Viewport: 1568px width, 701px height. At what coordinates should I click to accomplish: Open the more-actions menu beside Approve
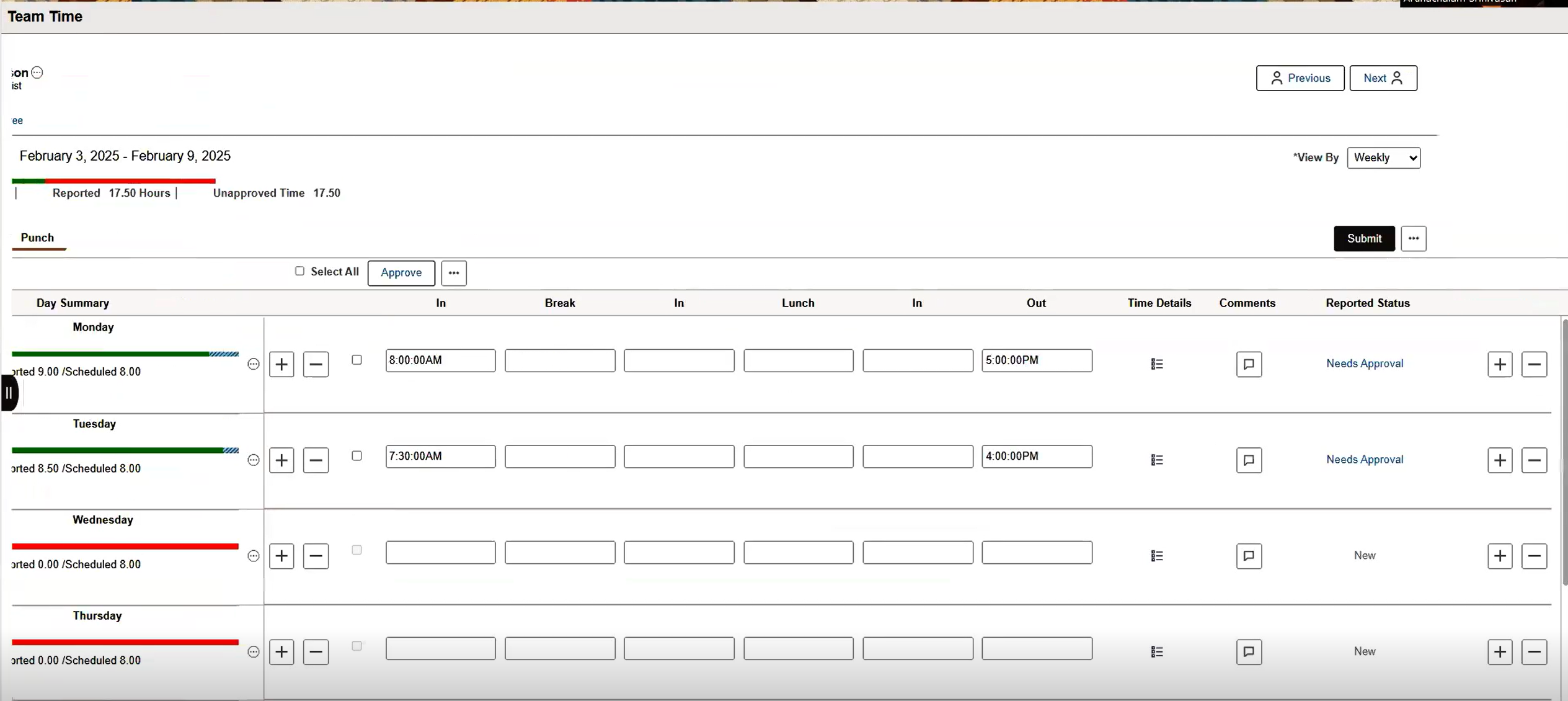pyautogui.click(x=454, y=273)
